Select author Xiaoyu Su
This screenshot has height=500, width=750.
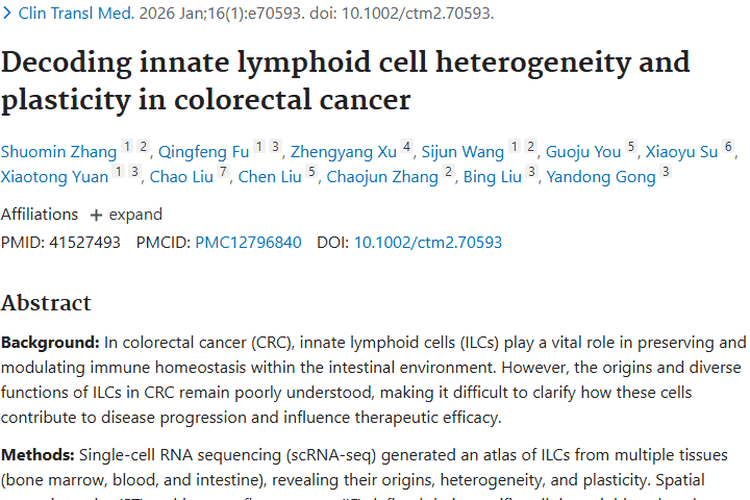tap(681, 152)
